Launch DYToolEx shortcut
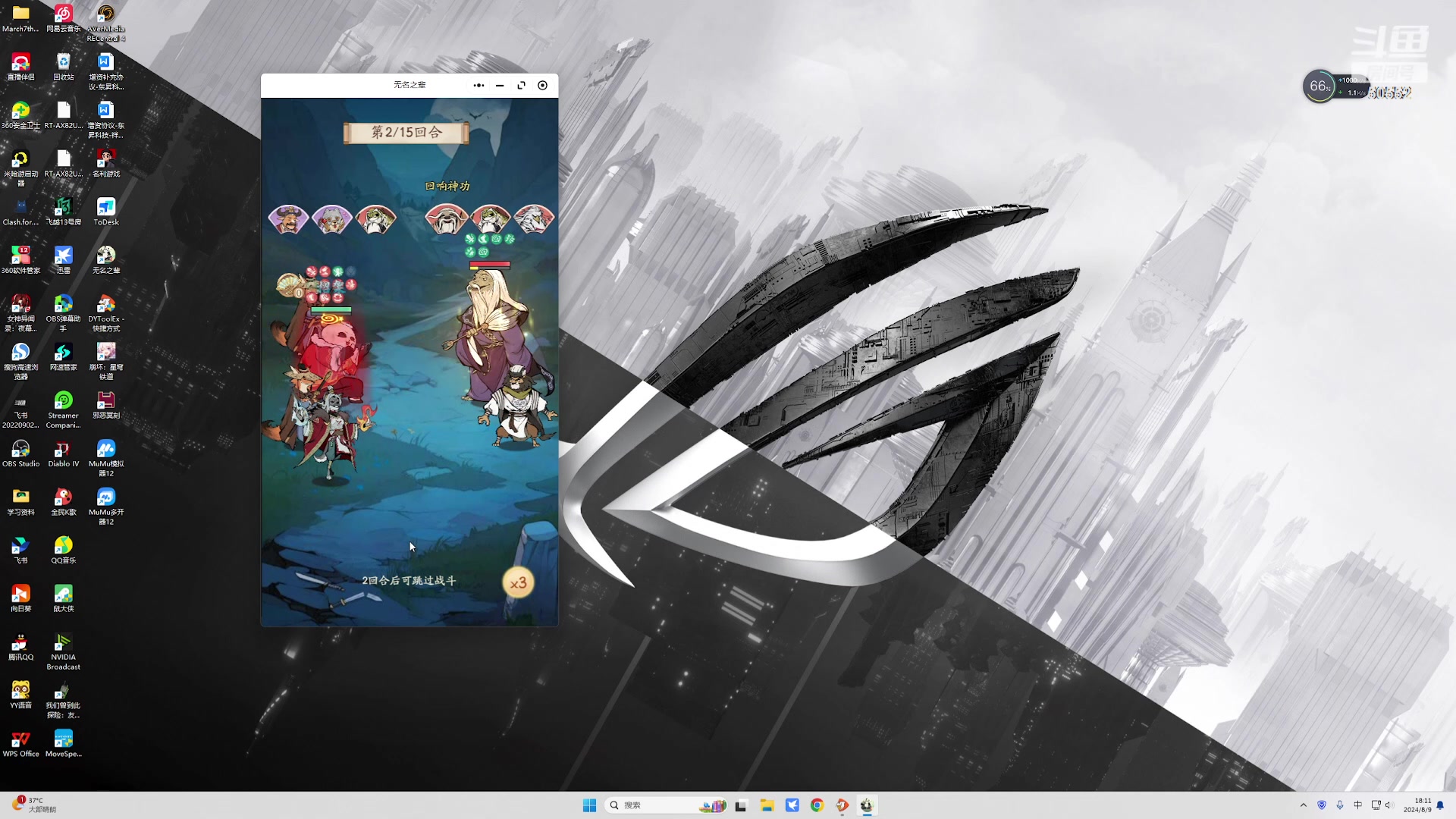 pos(105,313)
